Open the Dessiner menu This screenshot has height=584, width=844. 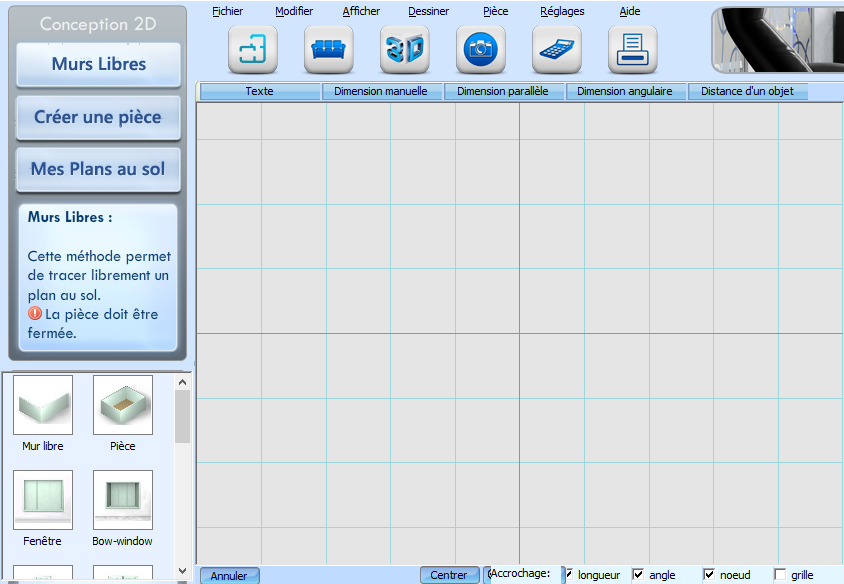[428, 11]
